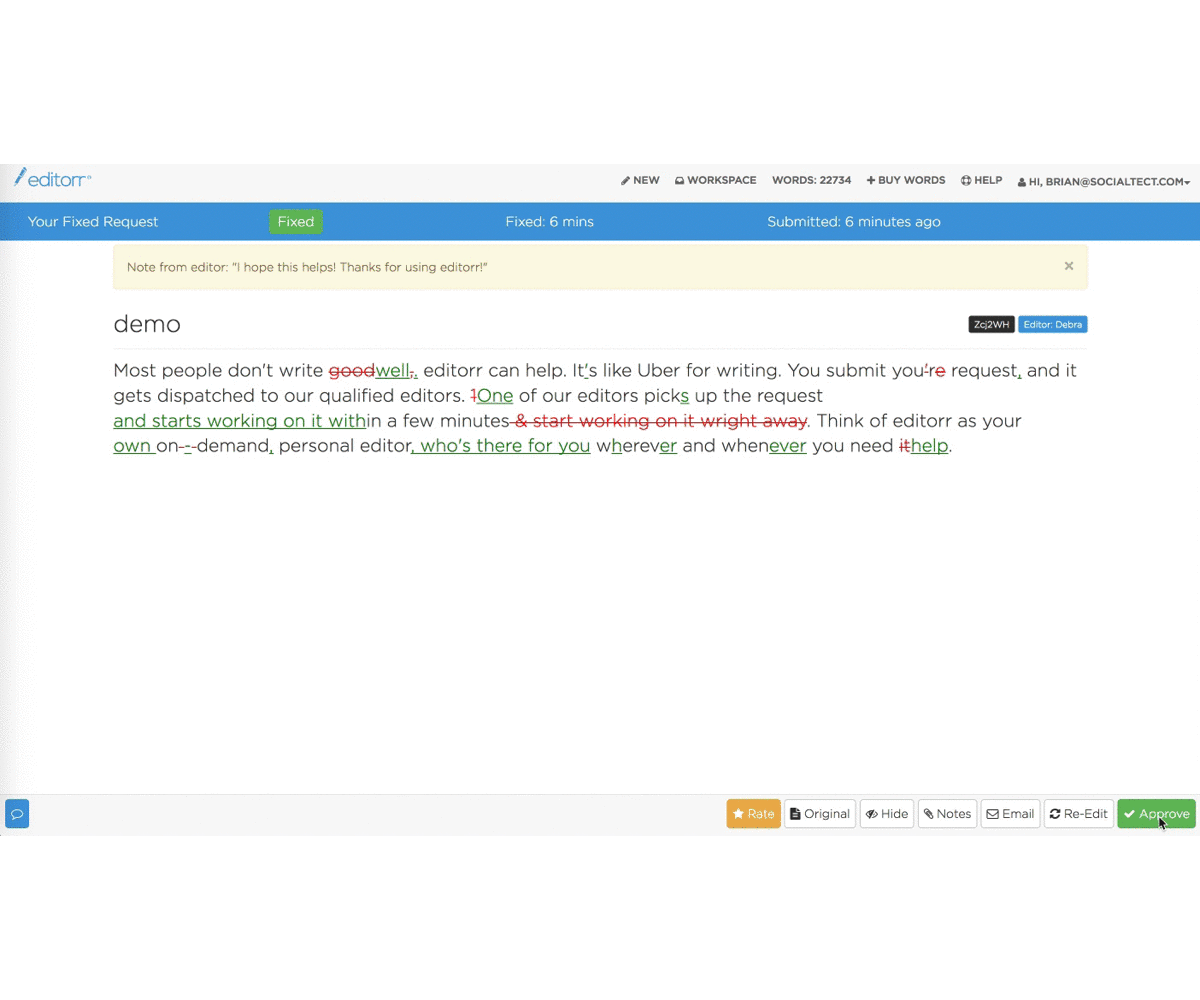Open the HELP menu item
The height and width of the screenshot is (1000, 1200).
coord(982,181)
